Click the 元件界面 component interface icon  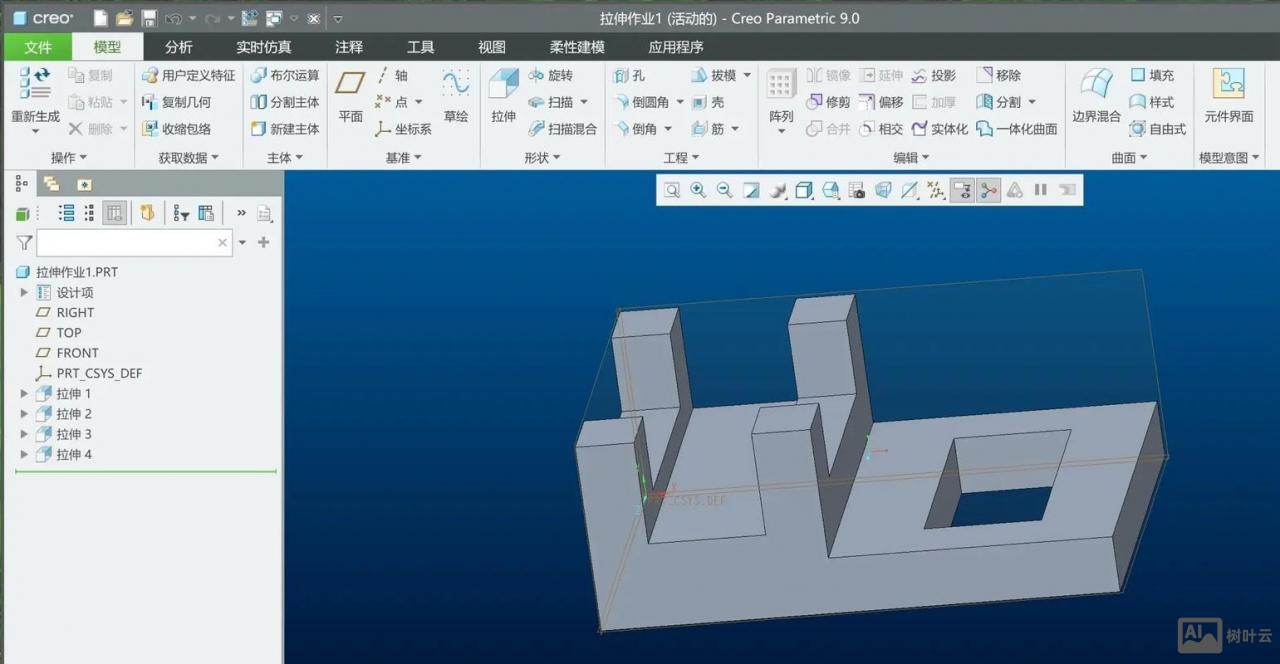(1228, 95)
